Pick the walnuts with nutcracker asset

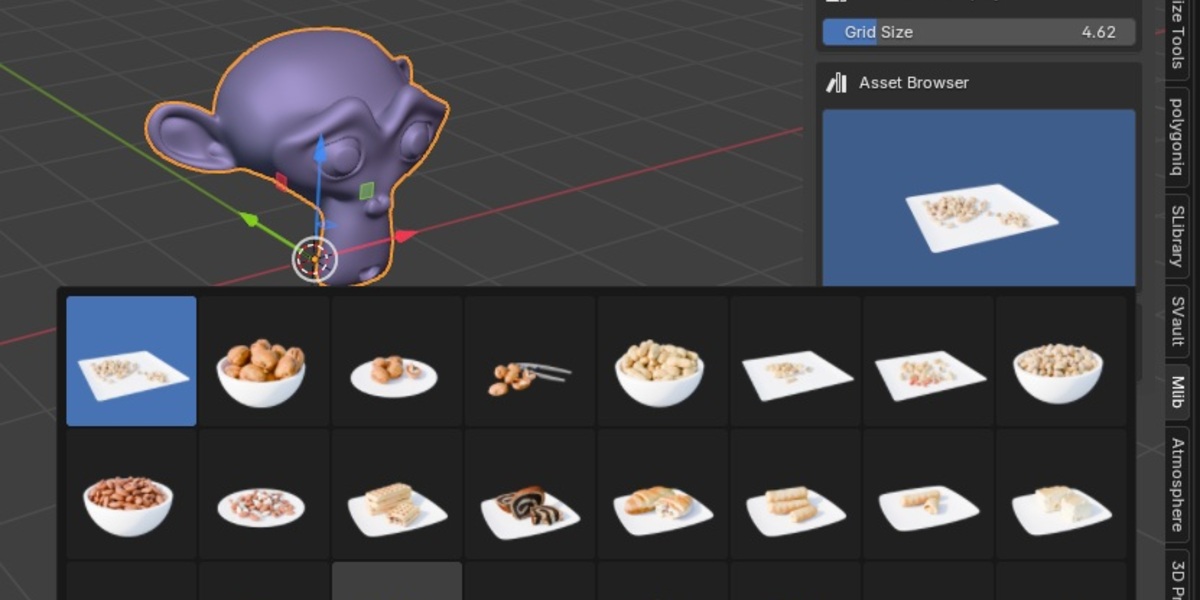pos(530,361)
